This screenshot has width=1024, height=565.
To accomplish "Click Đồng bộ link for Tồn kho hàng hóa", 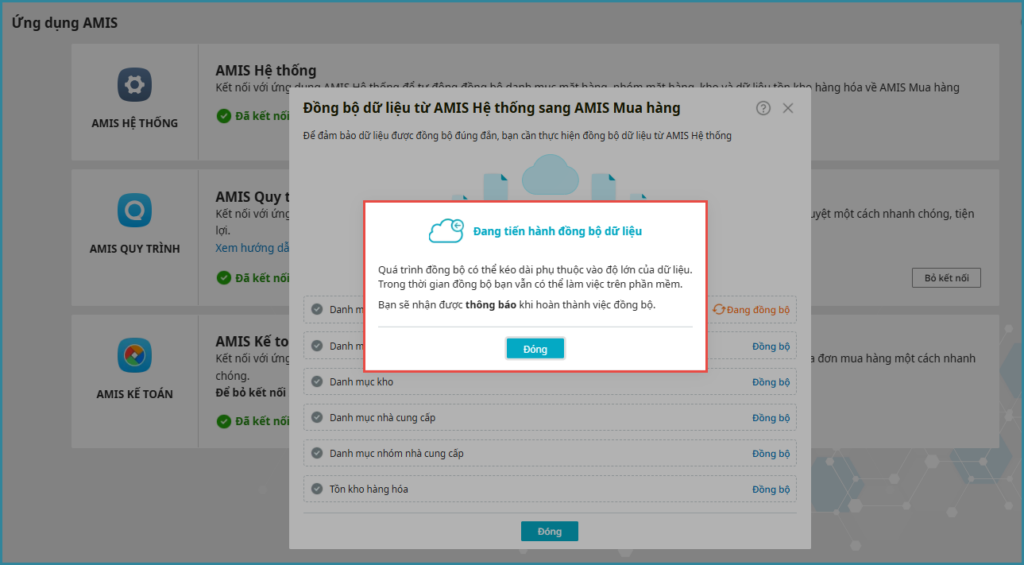I will tap(771, 489).
